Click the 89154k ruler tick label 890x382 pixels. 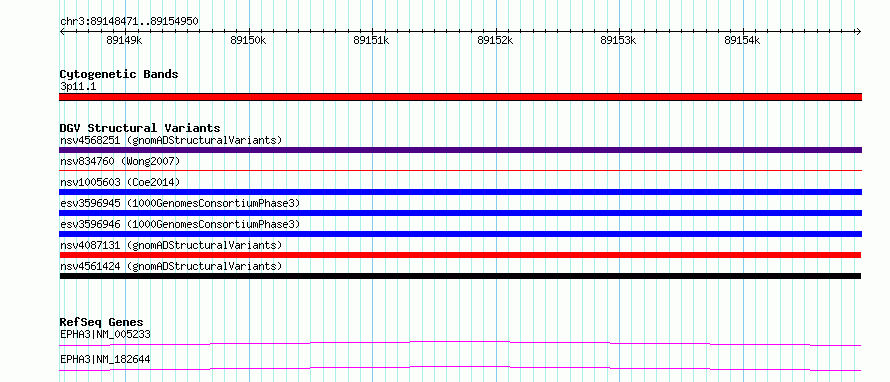[742, 41]
